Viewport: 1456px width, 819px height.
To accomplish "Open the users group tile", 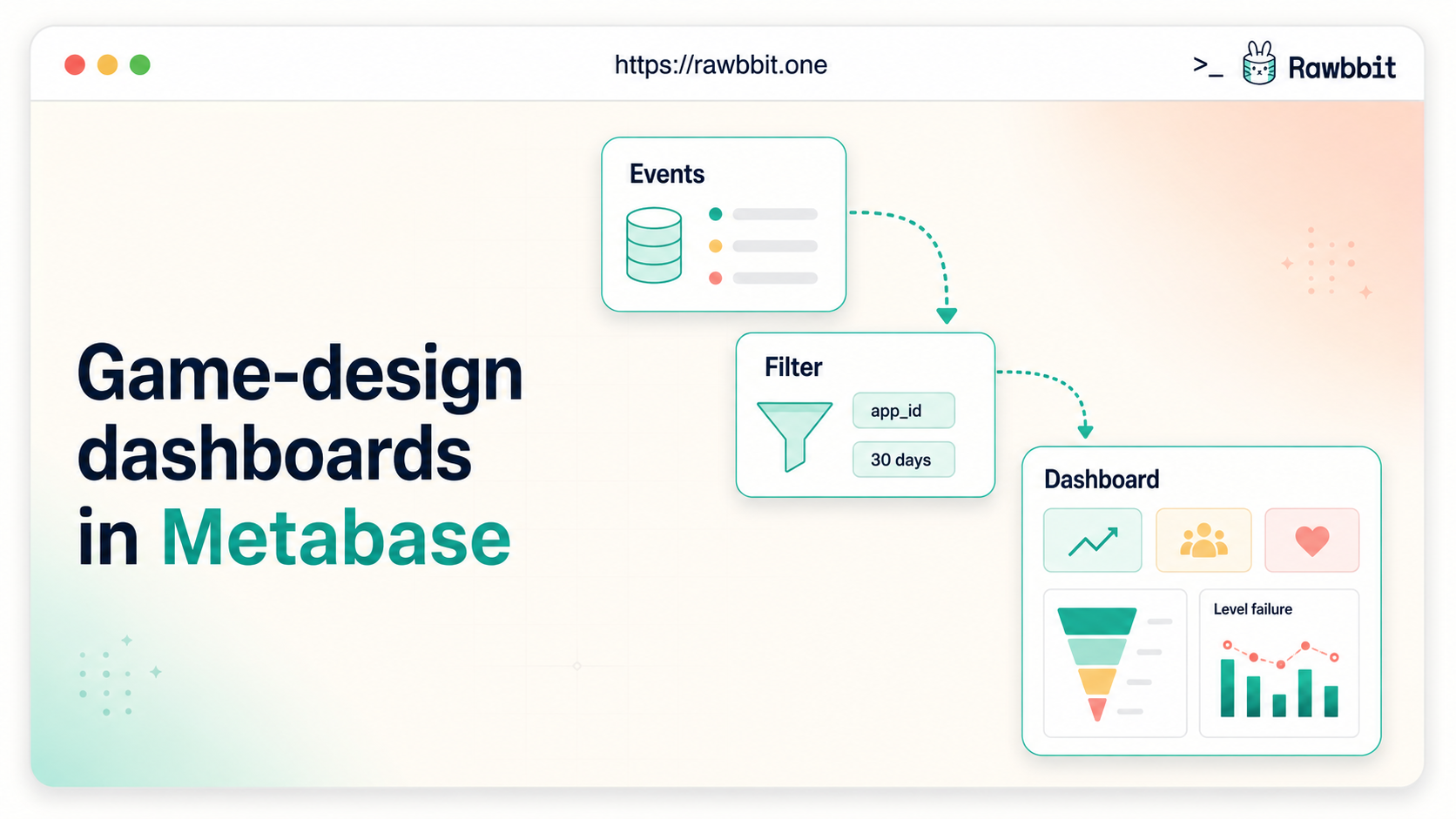I will (1203, 540).
